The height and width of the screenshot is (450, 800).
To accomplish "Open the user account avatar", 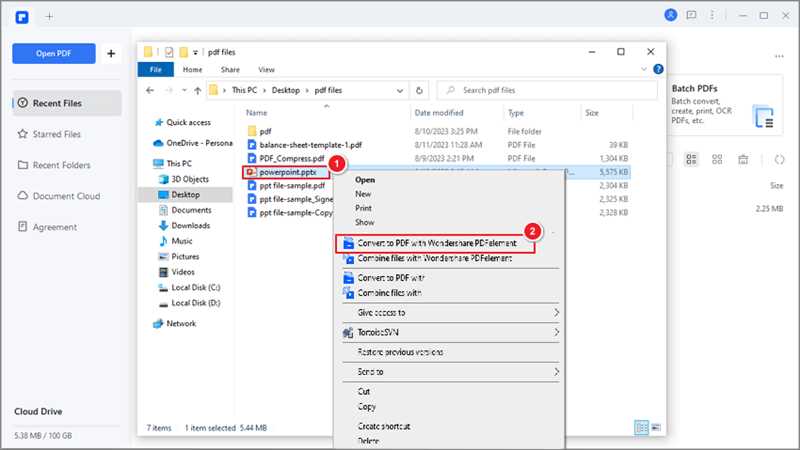I will (670, 15).
